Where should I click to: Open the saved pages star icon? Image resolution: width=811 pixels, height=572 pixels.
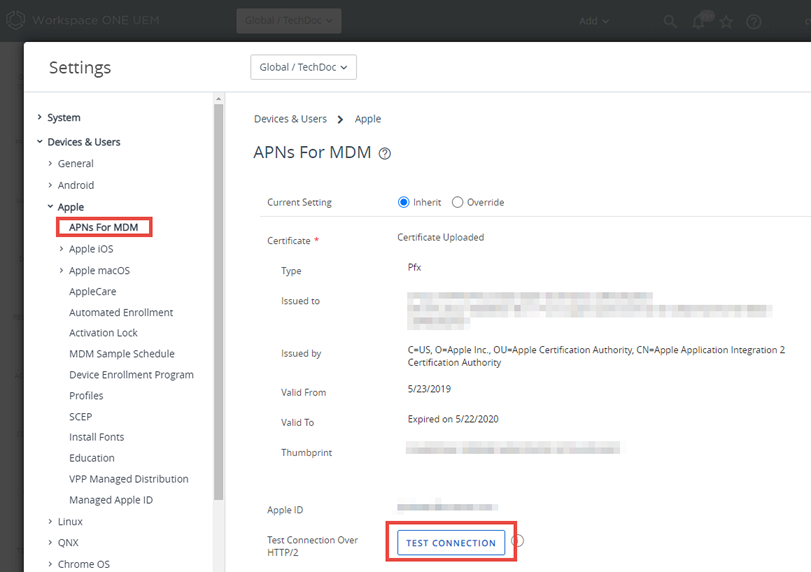tap(726, 22)
